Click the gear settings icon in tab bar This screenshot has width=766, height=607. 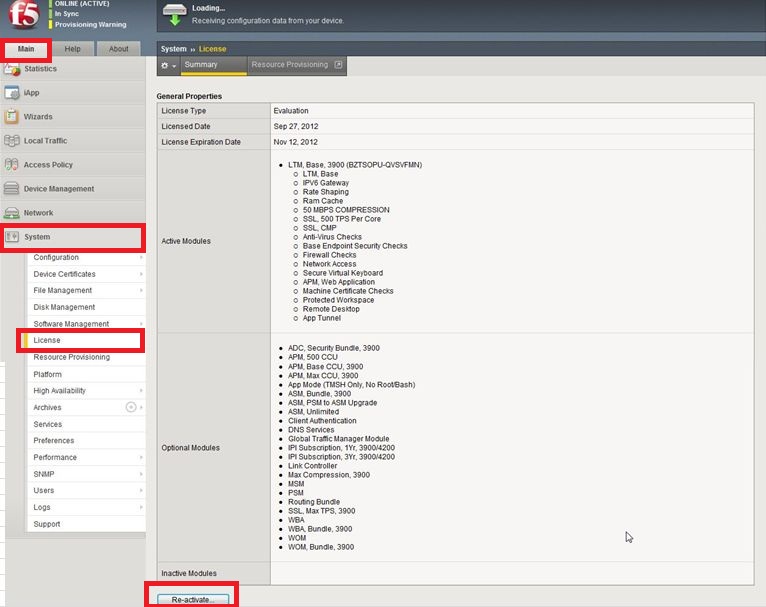[x=165, y=65]
